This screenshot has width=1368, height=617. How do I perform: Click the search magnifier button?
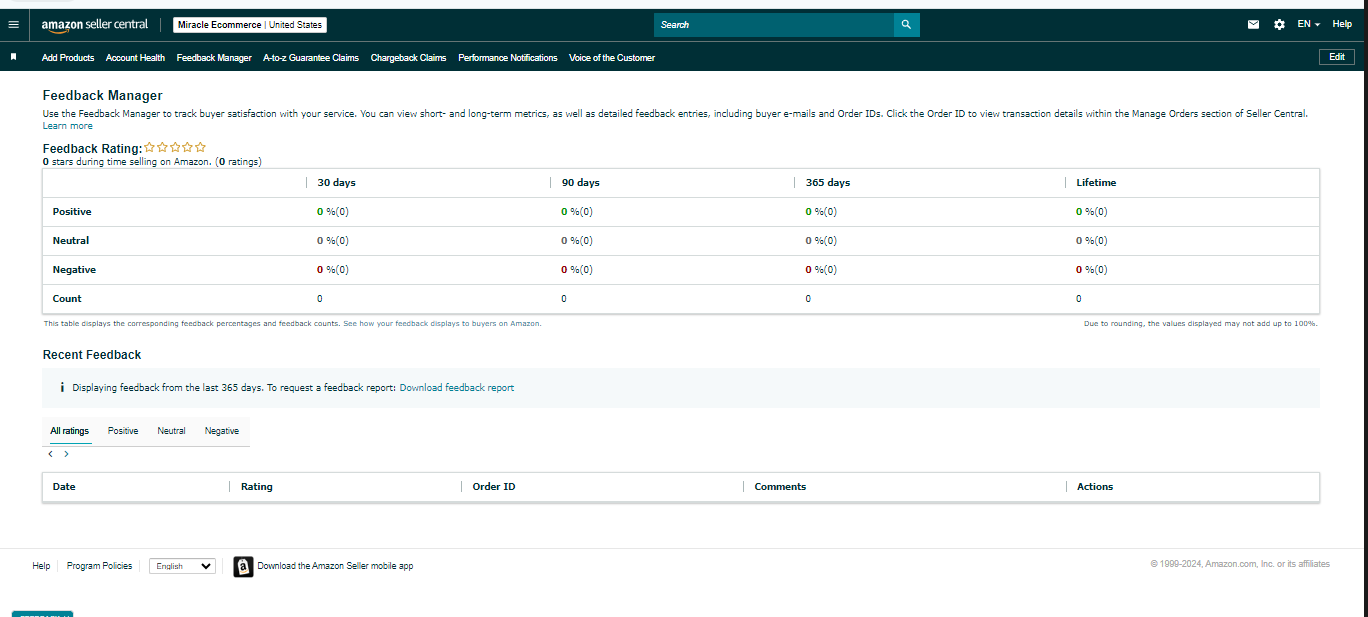tap(906, 25)
